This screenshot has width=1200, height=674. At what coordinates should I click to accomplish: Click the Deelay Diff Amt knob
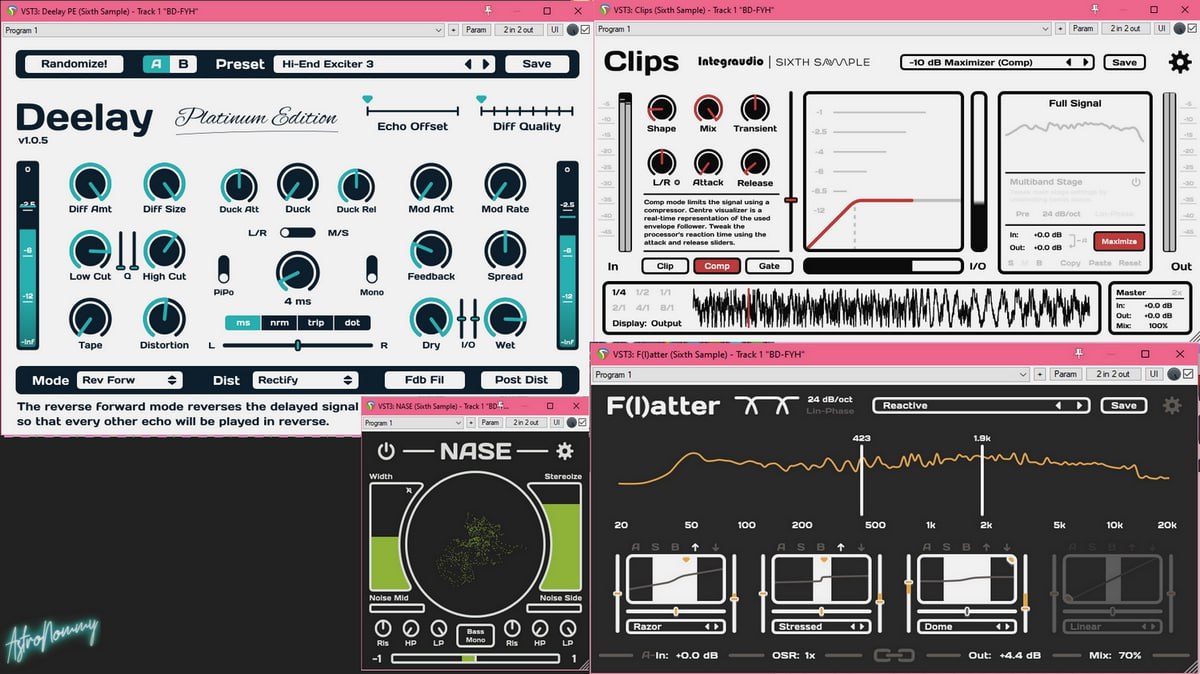(90, 183)
